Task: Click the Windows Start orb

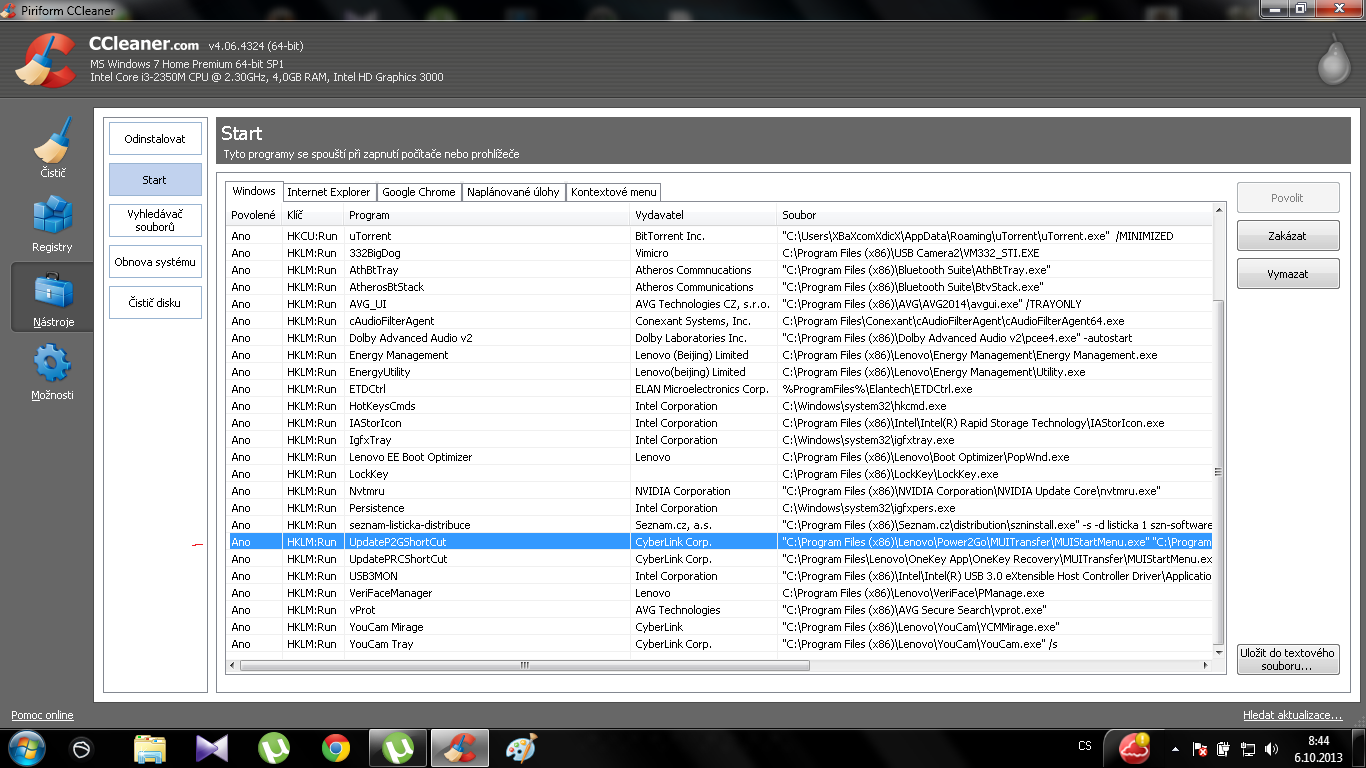Action: (x=27, y=747)
